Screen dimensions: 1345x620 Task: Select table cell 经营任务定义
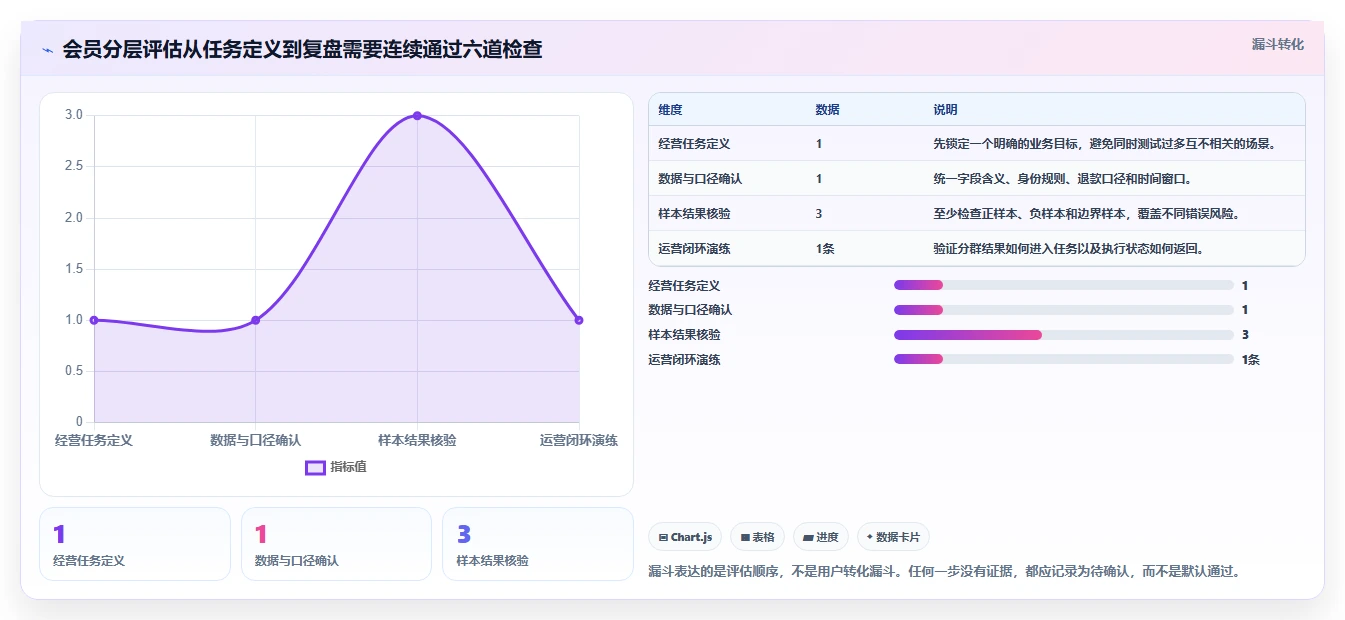694,144
